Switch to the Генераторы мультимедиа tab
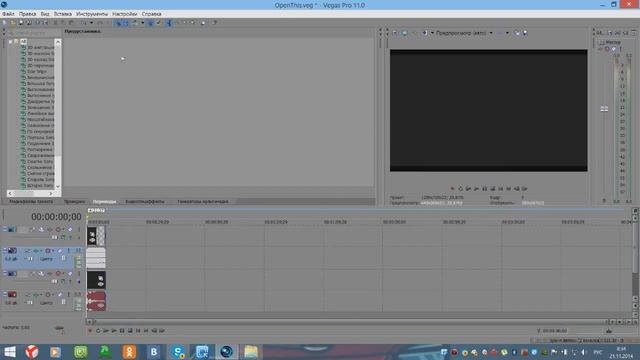 point(203,202)
